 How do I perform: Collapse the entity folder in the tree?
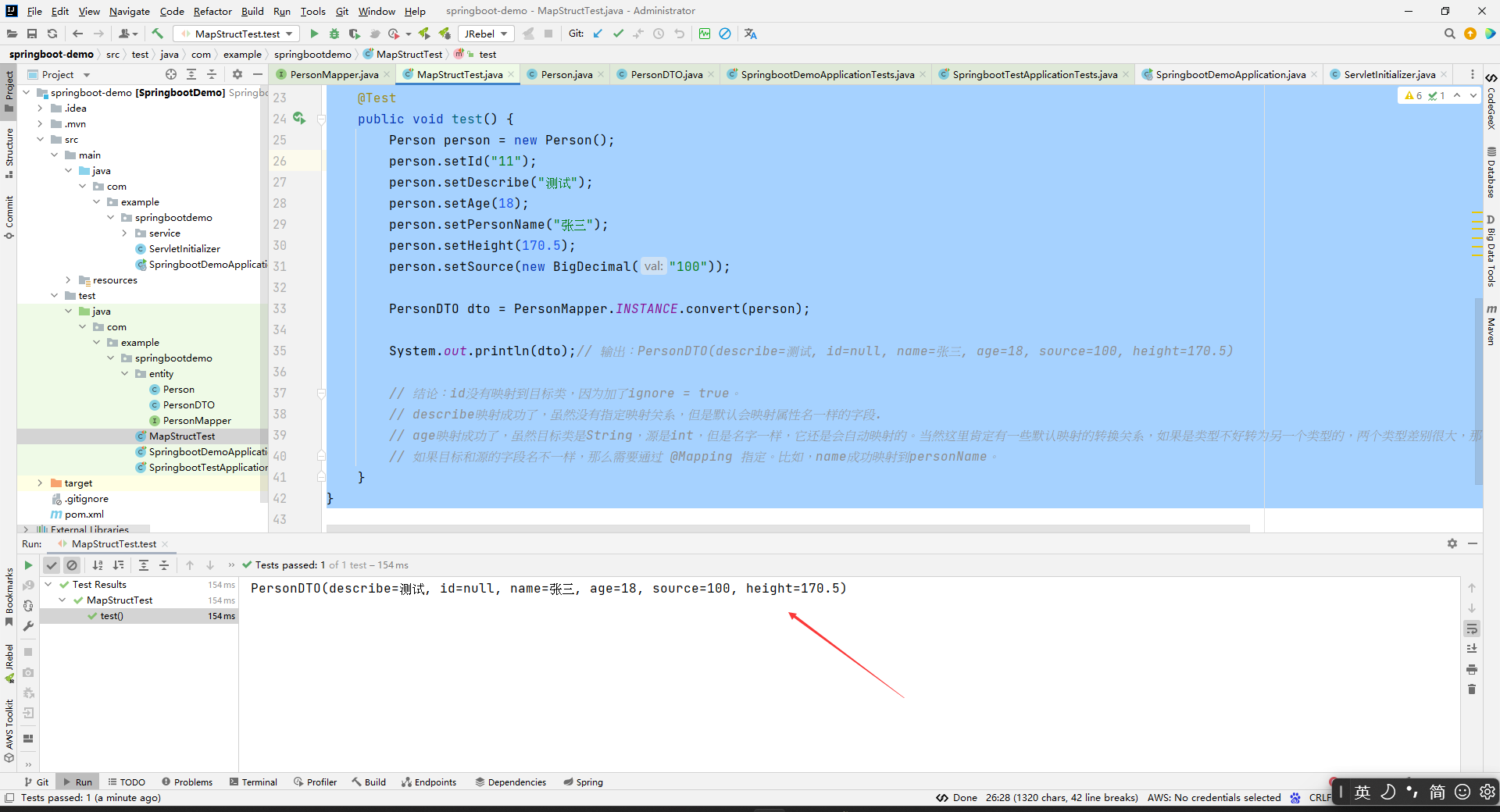(124, 374)
